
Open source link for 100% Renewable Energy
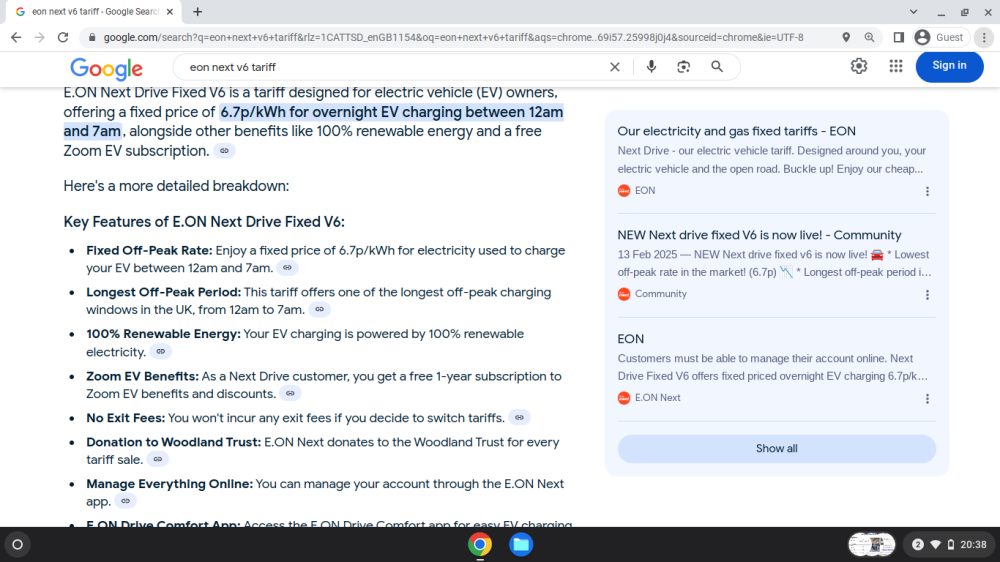[161, 351]
